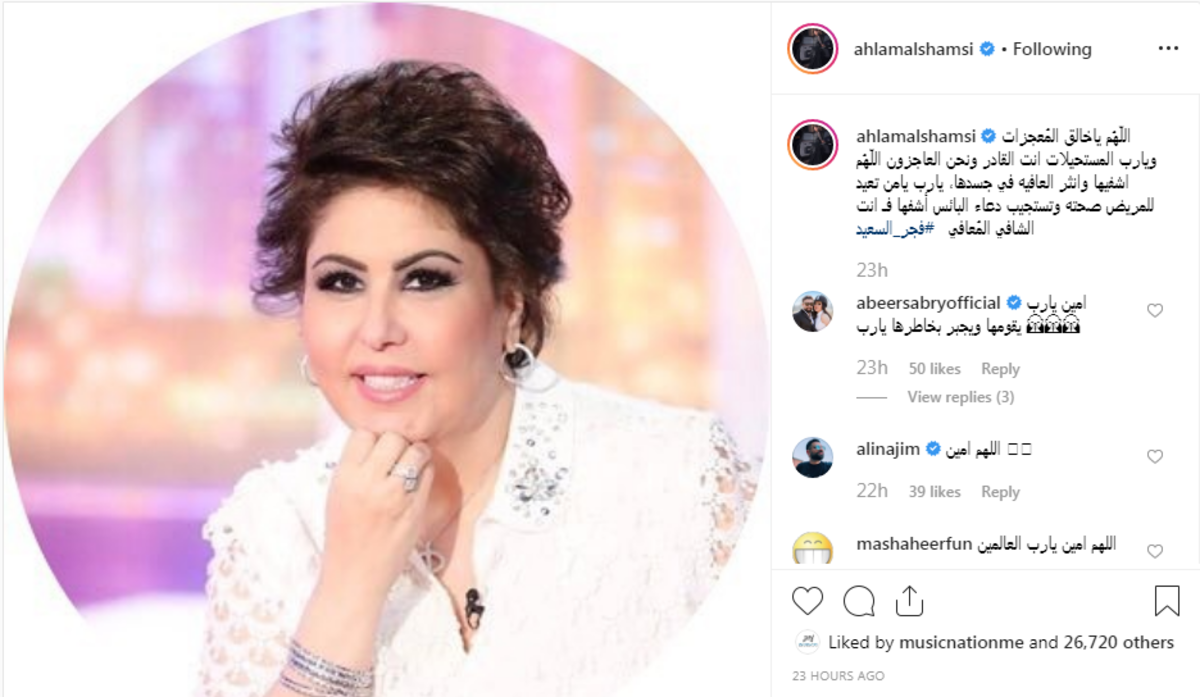This screenshot has width=1200, height=697.
Task: View 50 likes on first comment
Action: (x=934, y=369)
